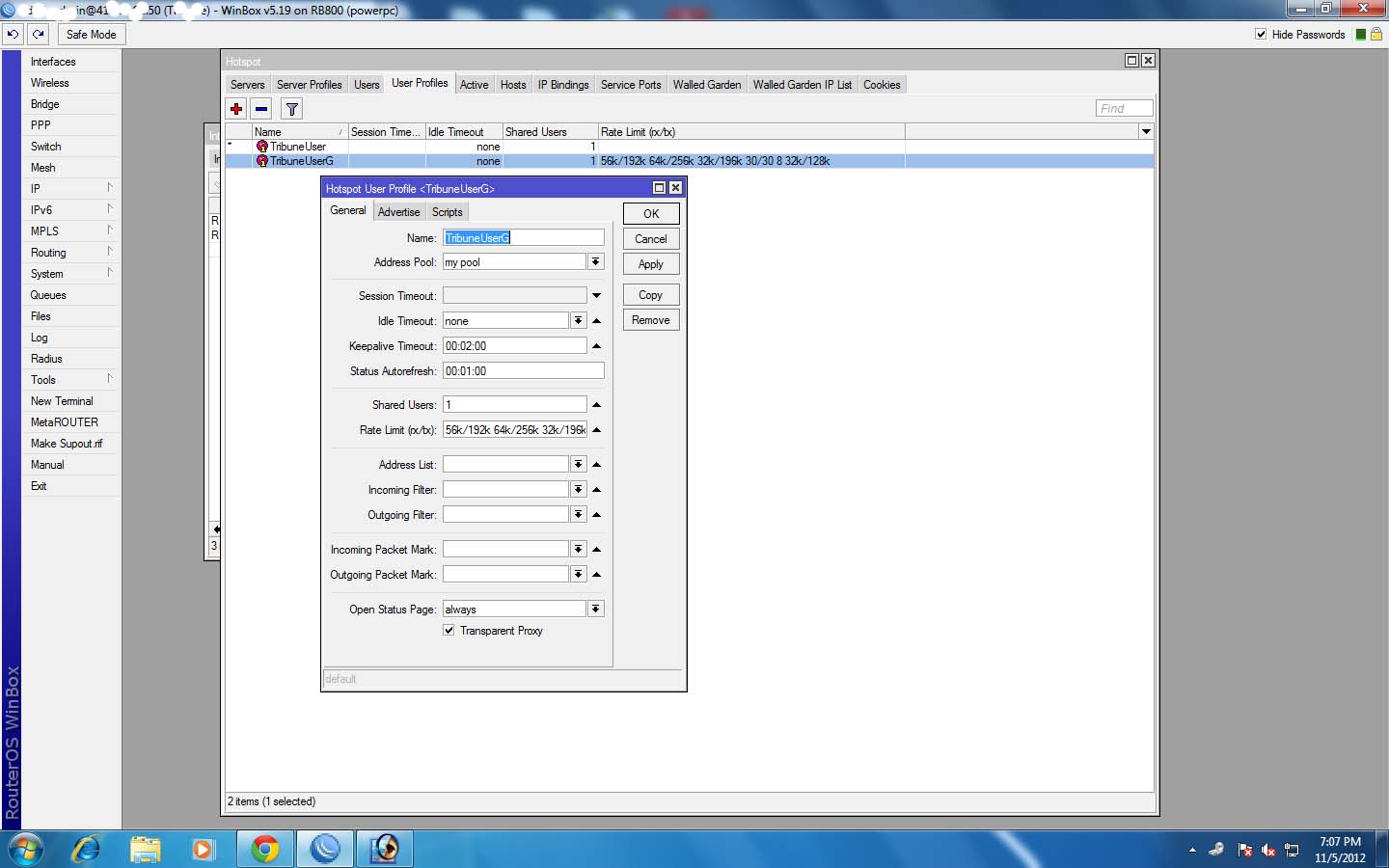Collapse the Shared Users field

(596, 405)
